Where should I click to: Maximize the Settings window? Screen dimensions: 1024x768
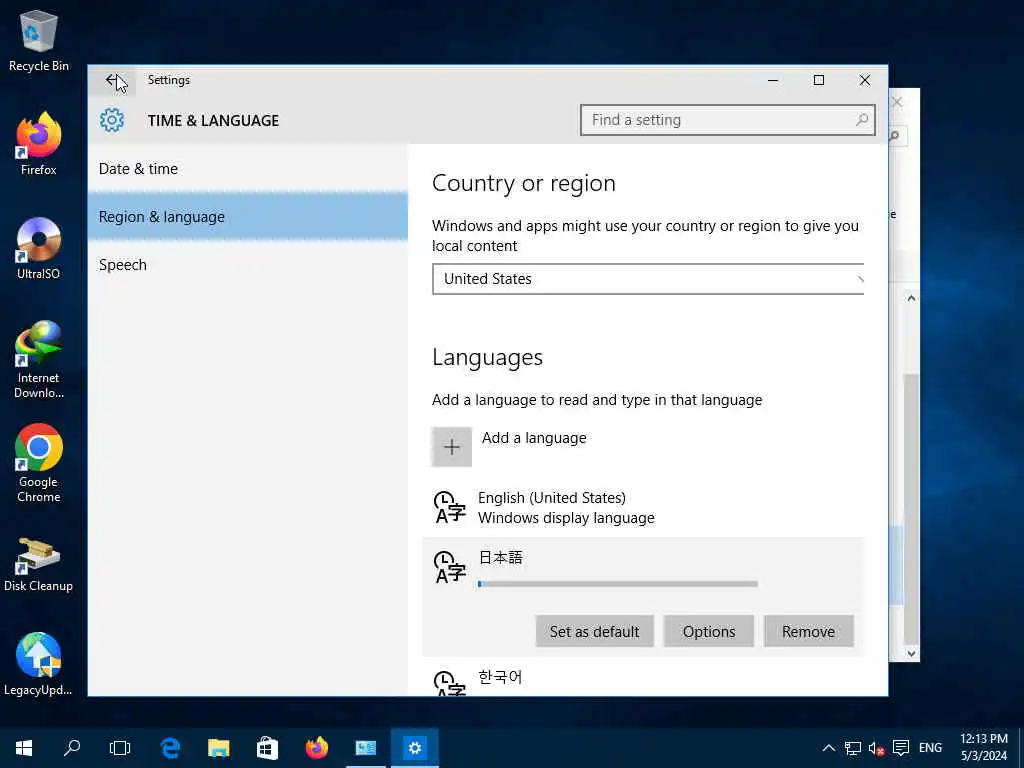818,80
